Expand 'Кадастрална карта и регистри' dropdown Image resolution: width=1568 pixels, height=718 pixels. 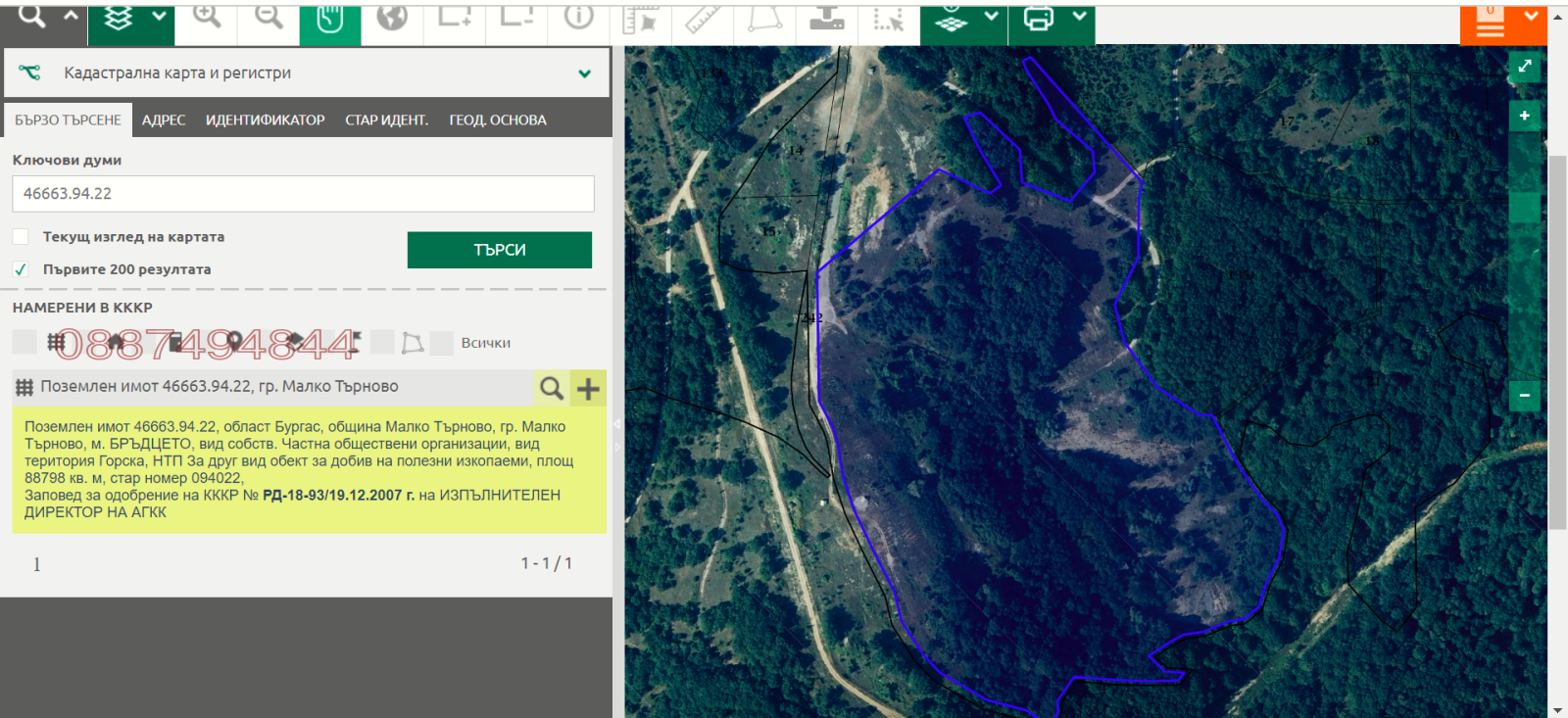[584, 73]
